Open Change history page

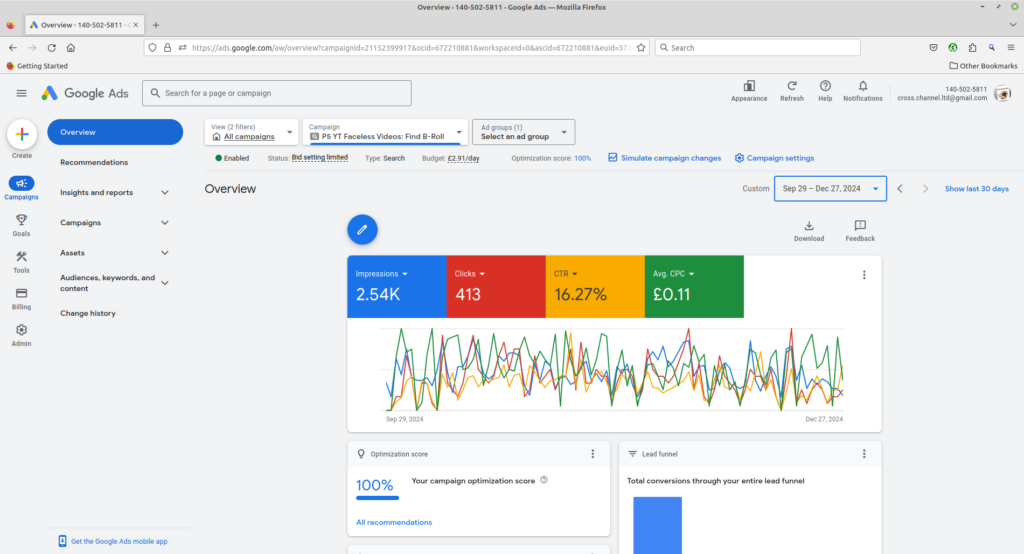tap(88, 313)
